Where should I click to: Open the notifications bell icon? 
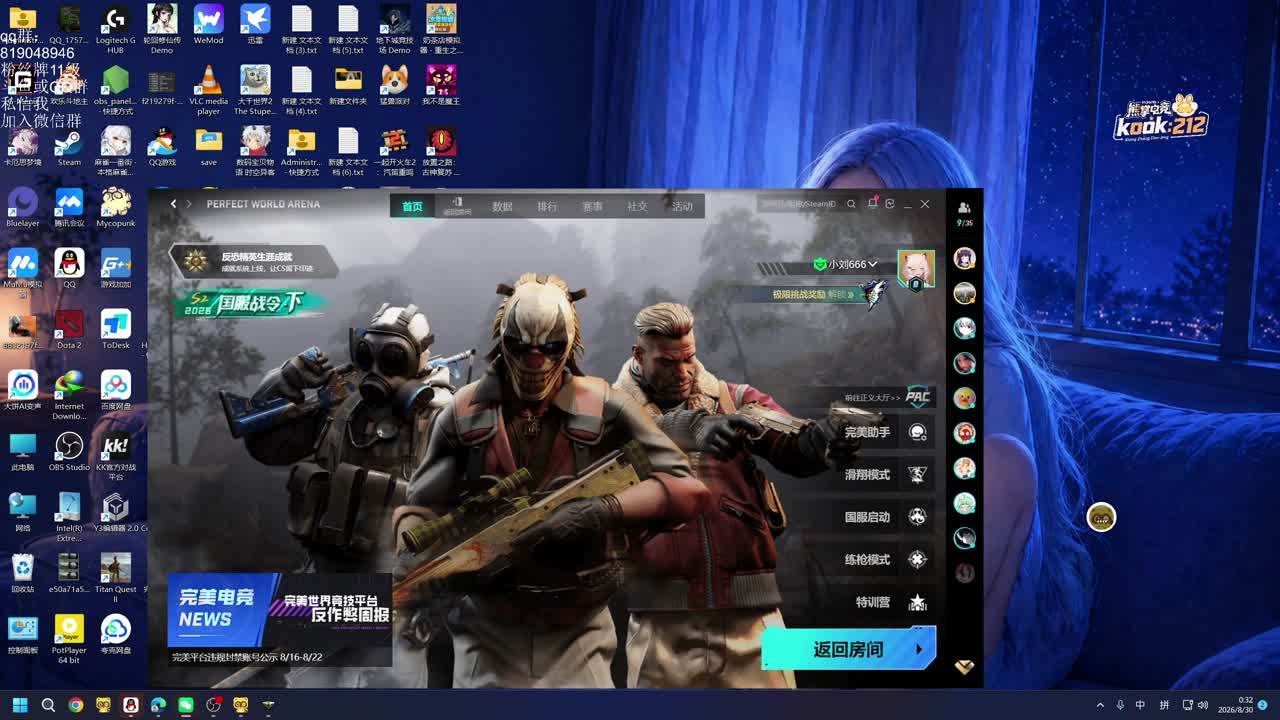point(872,204)
